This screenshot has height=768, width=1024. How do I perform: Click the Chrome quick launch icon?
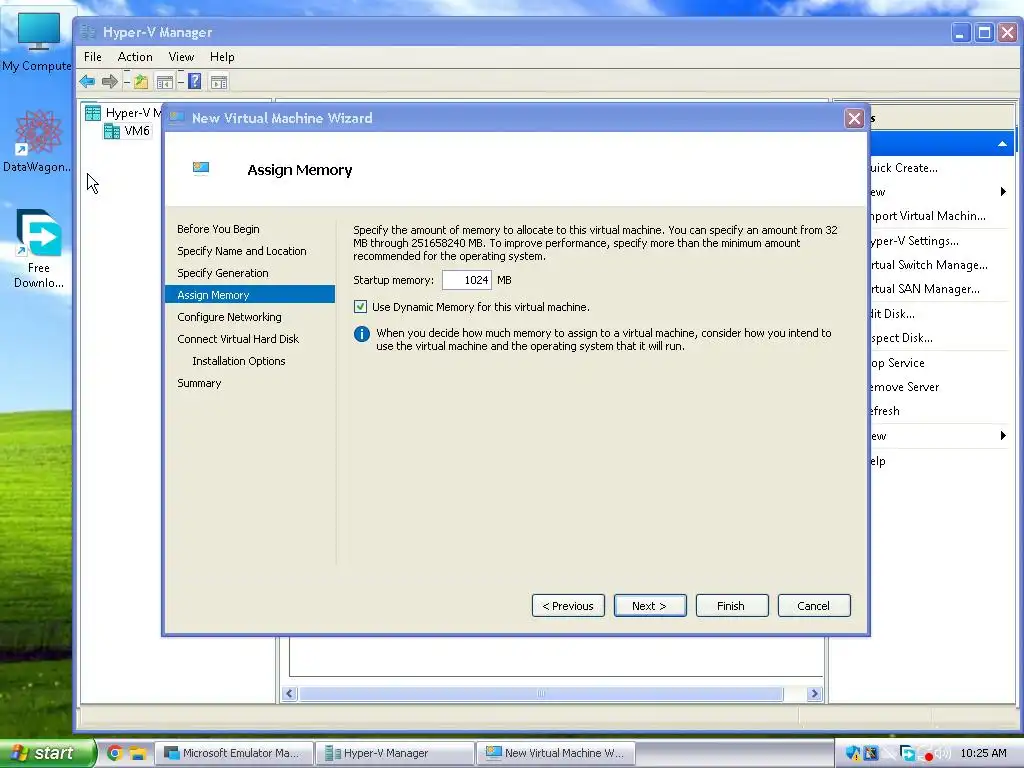tap(115, 753)
